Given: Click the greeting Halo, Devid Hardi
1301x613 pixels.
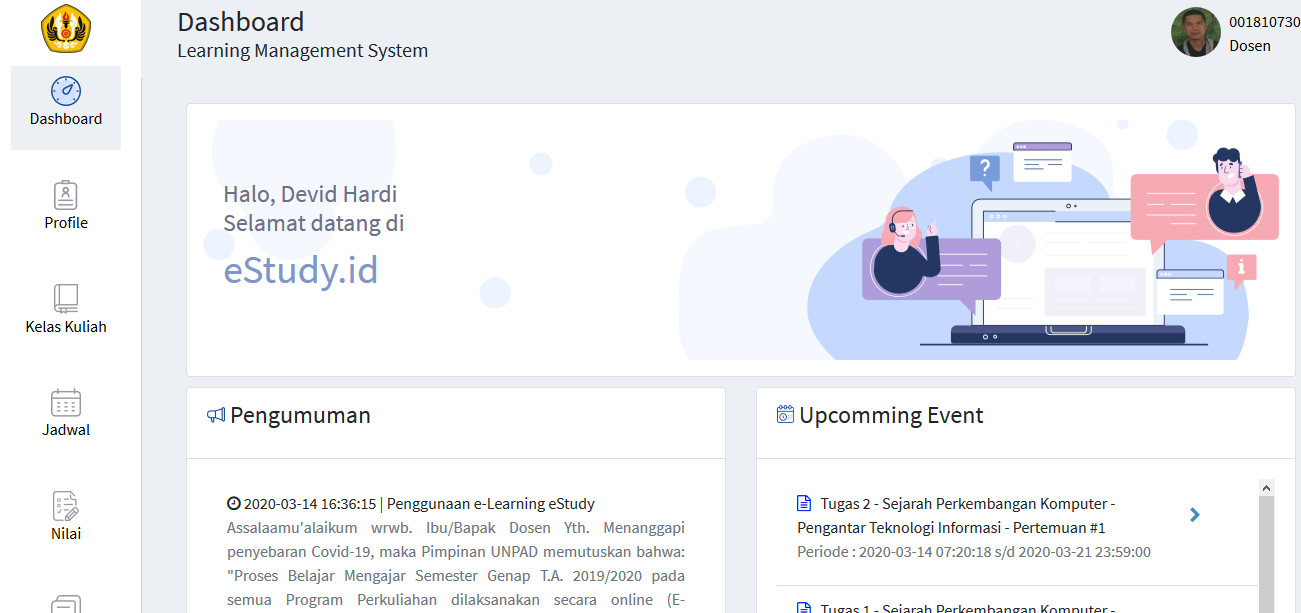Looking at the screenshot, I should [x=310, y=194].
